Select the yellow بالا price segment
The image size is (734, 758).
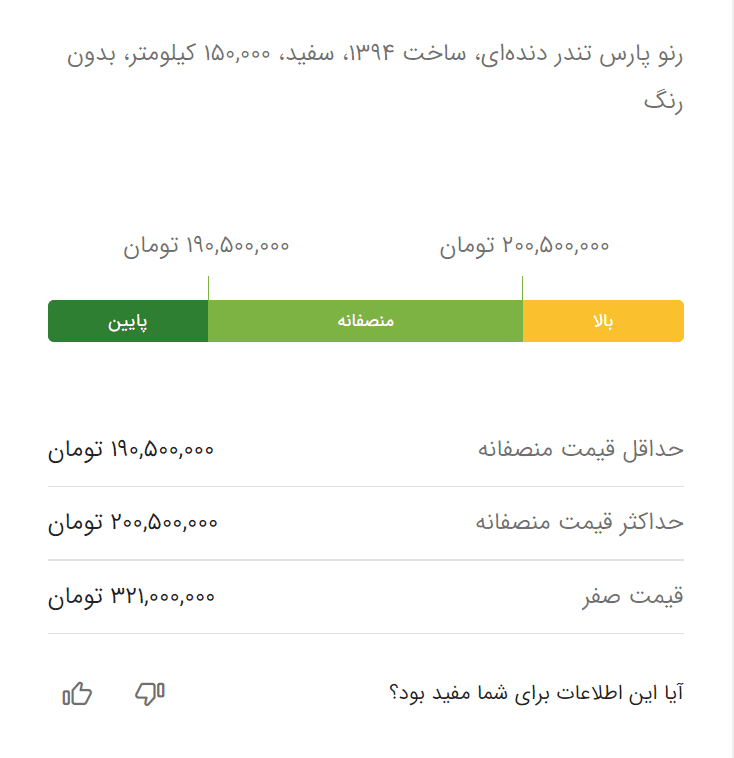pos(603,321)
